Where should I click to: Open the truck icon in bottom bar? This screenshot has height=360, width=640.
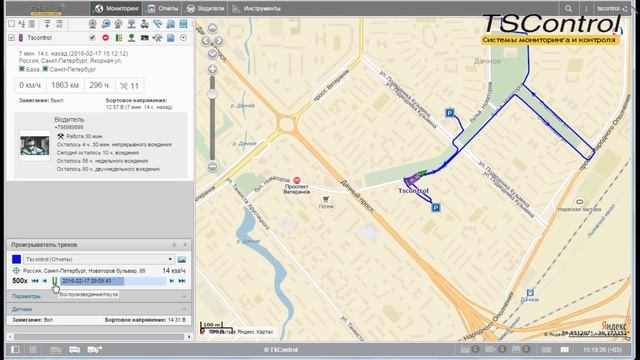pyautogui.click(x=94, y=349)
